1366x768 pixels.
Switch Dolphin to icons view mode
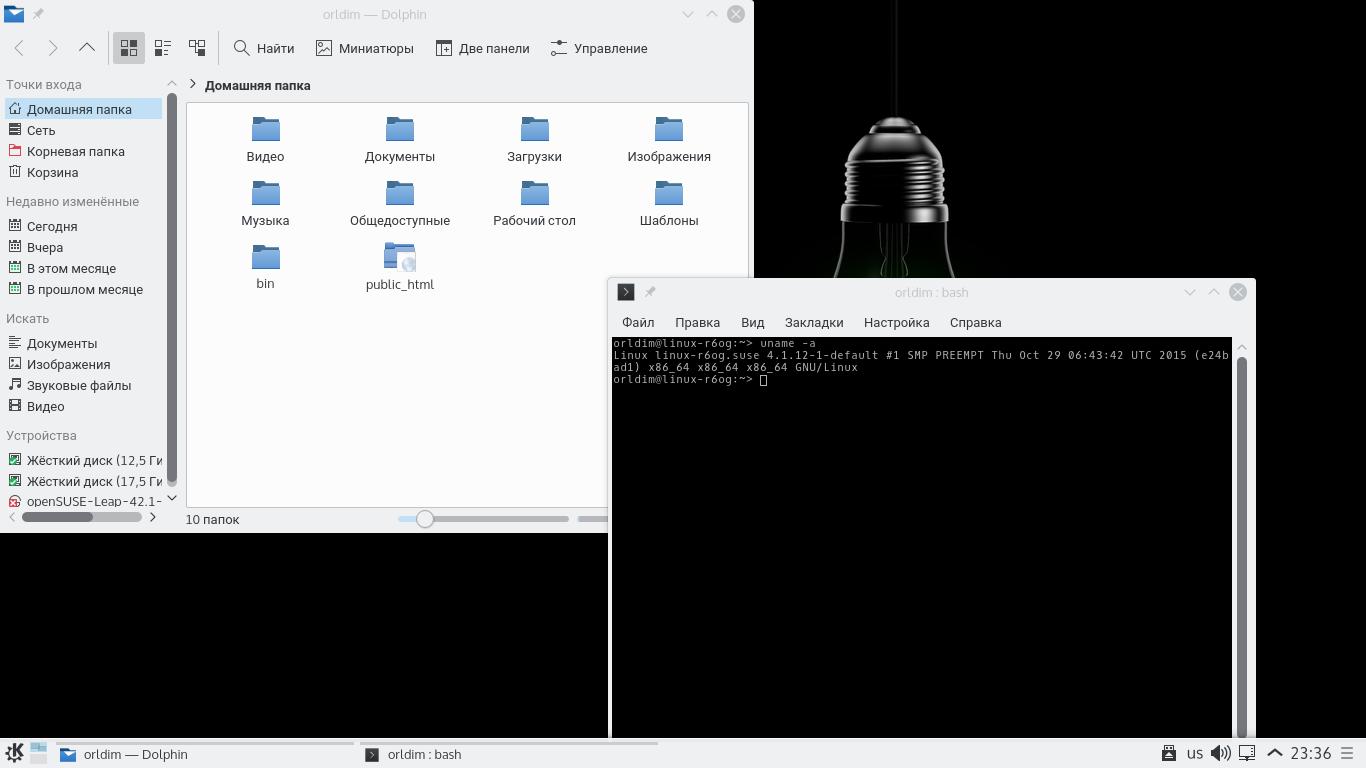coord(129,48)
